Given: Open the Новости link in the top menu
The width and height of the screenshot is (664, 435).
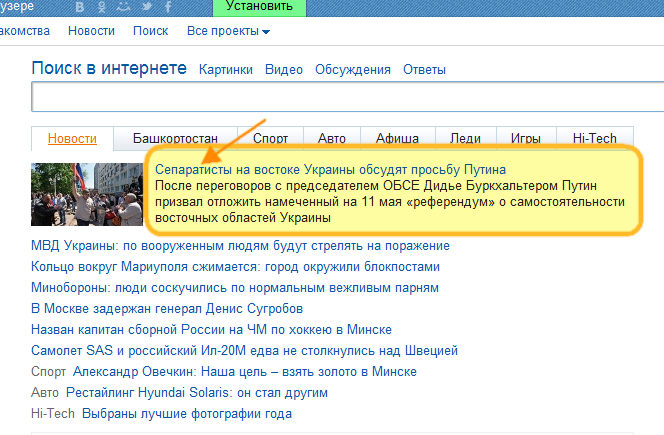Looking at the screenshot, I should pos(91,31).
